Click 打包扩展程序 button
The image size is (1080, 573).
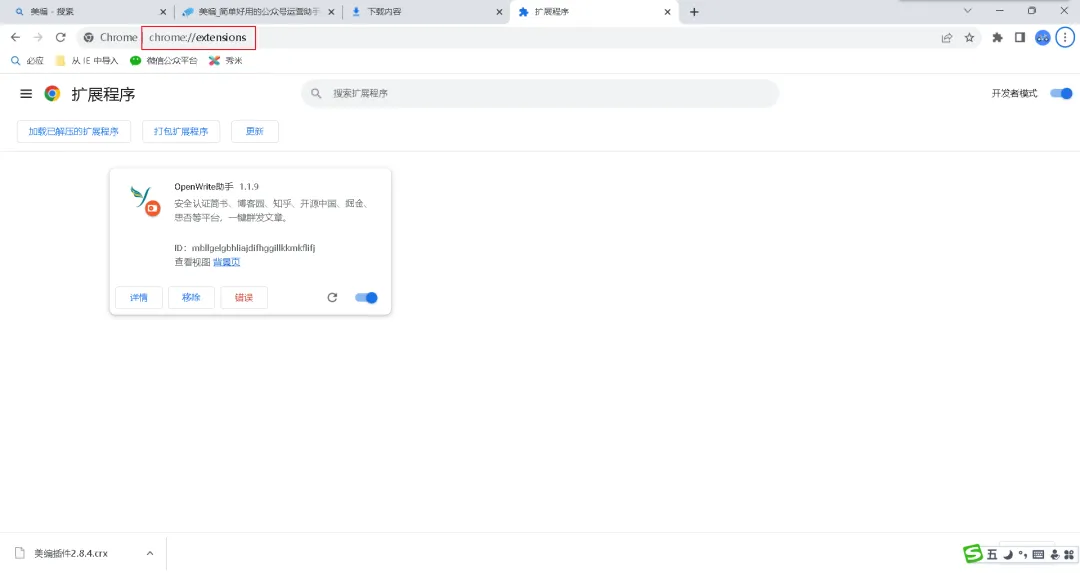[181, 132]
